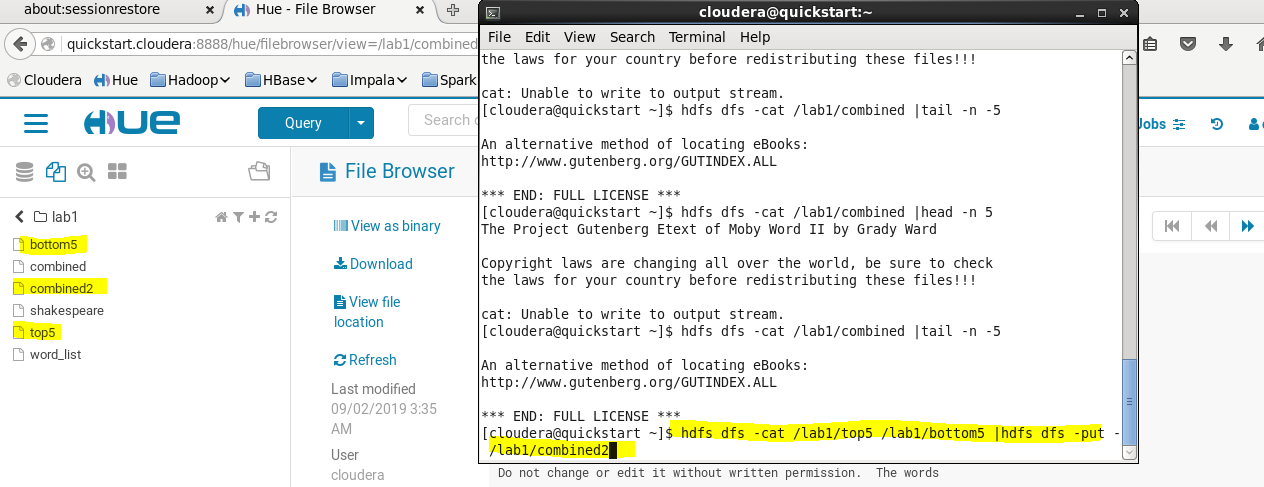Open the terminal File menu
Screen dimensions: 1264x487
click(499, 37)
